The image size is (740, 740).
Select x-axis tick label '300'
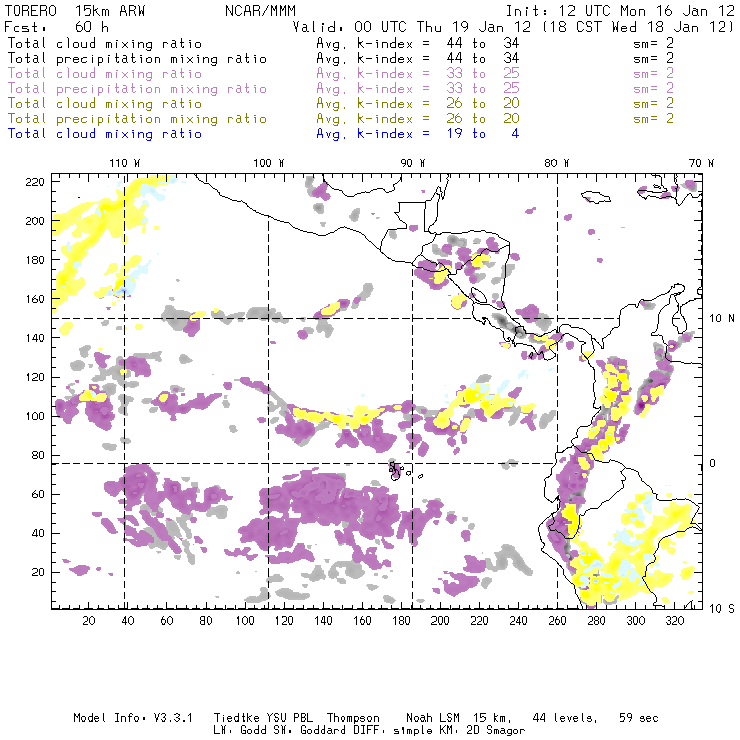[635, 621]
